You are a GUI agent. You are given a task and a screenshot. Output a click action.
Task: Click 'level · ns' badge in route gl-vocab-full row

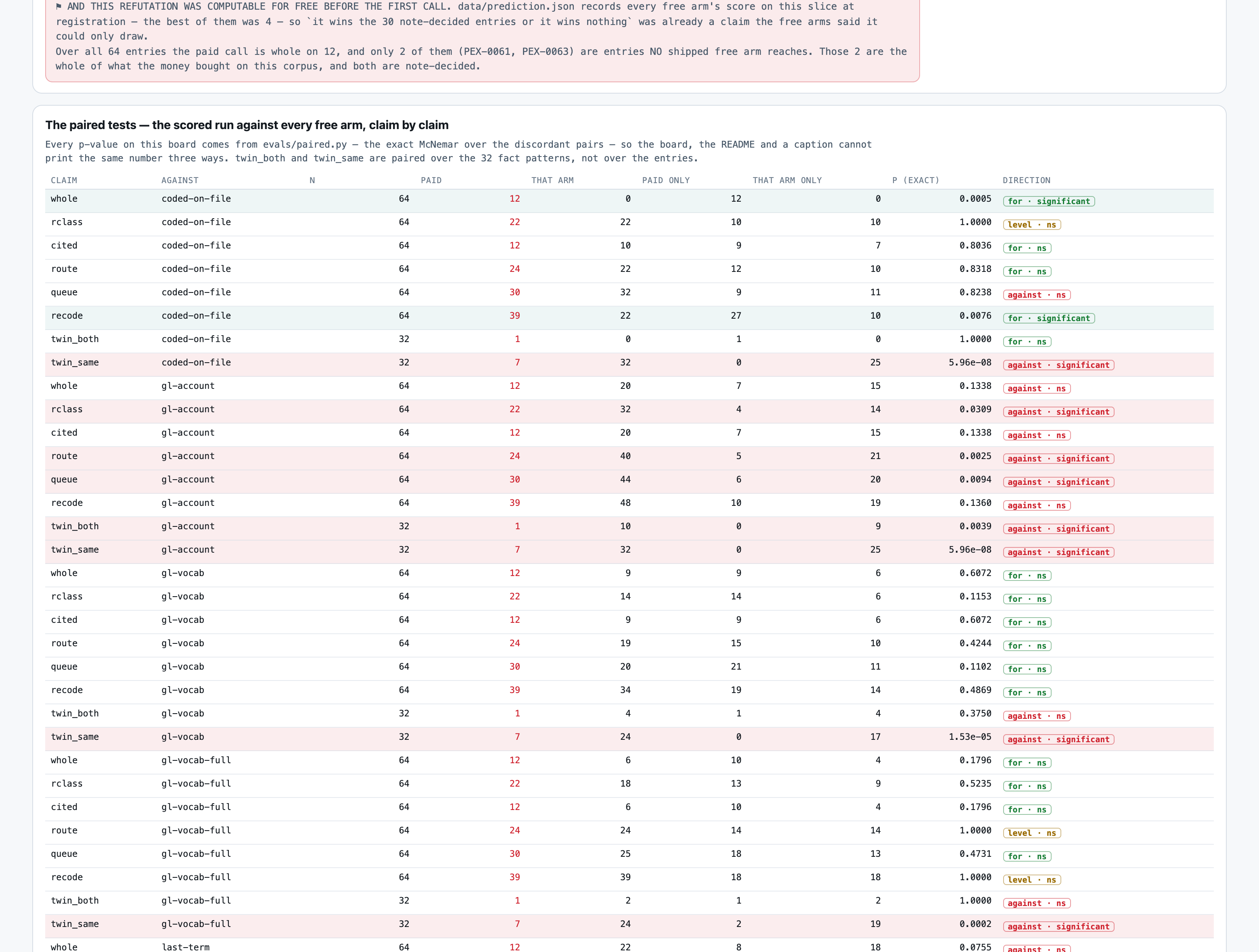pyautogui.click(x=1031, y=833)
